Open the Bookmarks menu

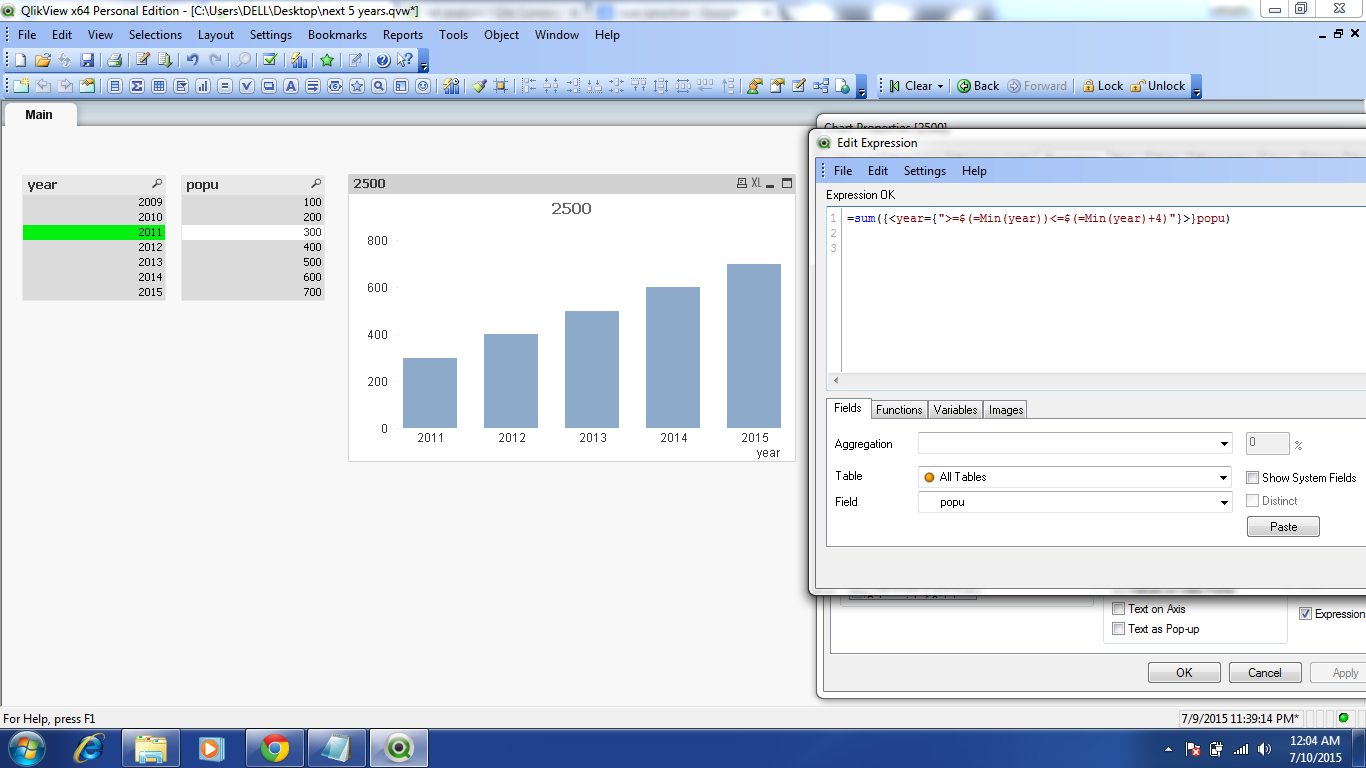pos(337,35)
